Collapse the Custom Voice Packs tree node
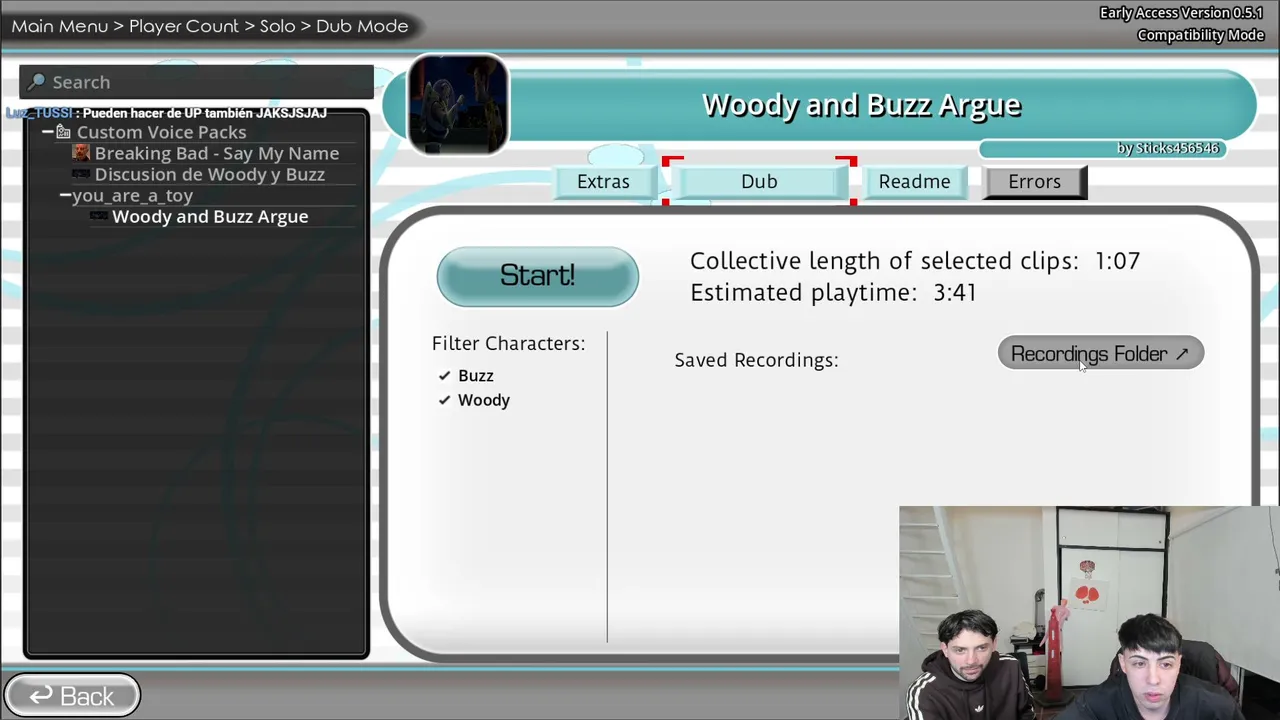 [47, 132]
